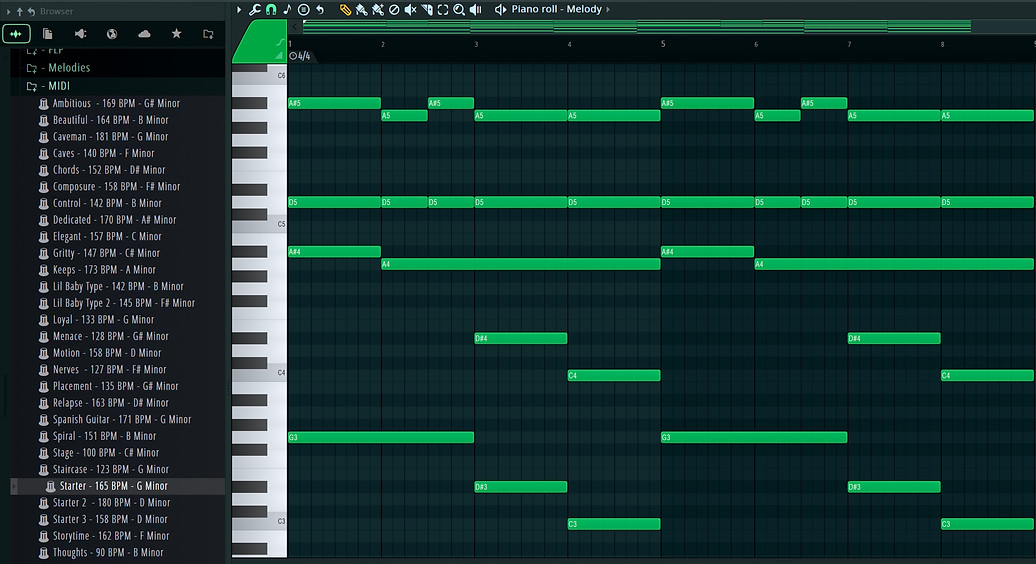The width and height of the screenshot is (1036, 564).
Task: Select Composure - 158 BPM - F# Minor
Action: click(116, 186)
